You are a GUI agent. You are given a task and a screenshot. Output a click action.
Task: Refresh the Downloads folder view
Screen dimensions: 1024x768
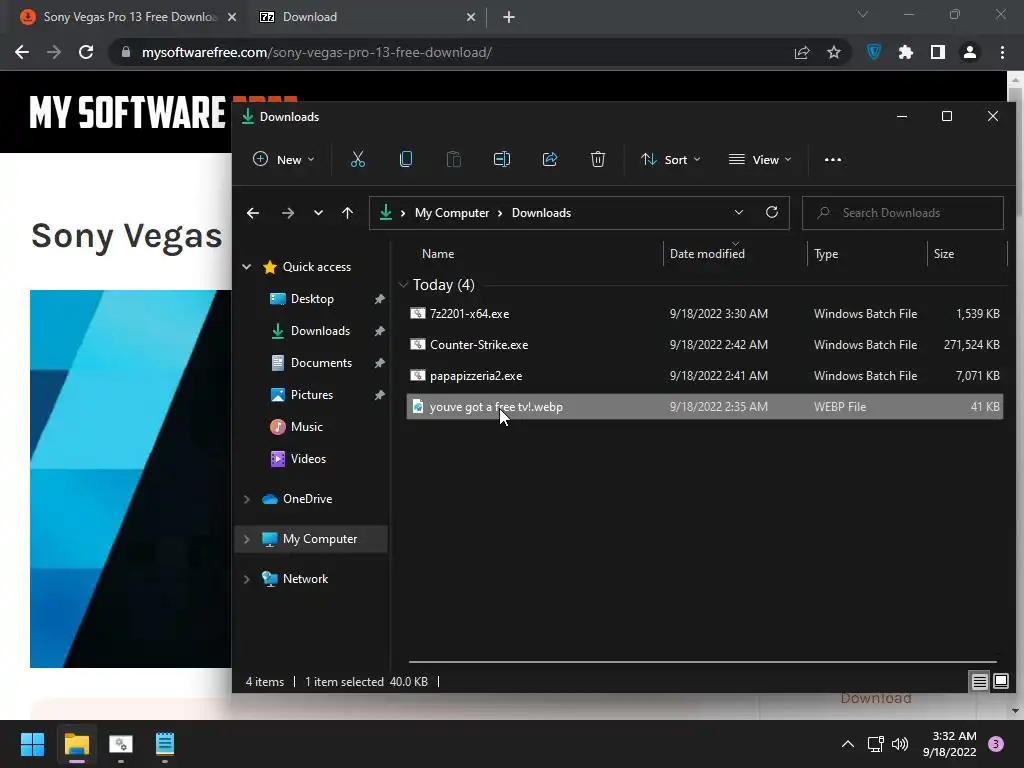pos(772,212)
